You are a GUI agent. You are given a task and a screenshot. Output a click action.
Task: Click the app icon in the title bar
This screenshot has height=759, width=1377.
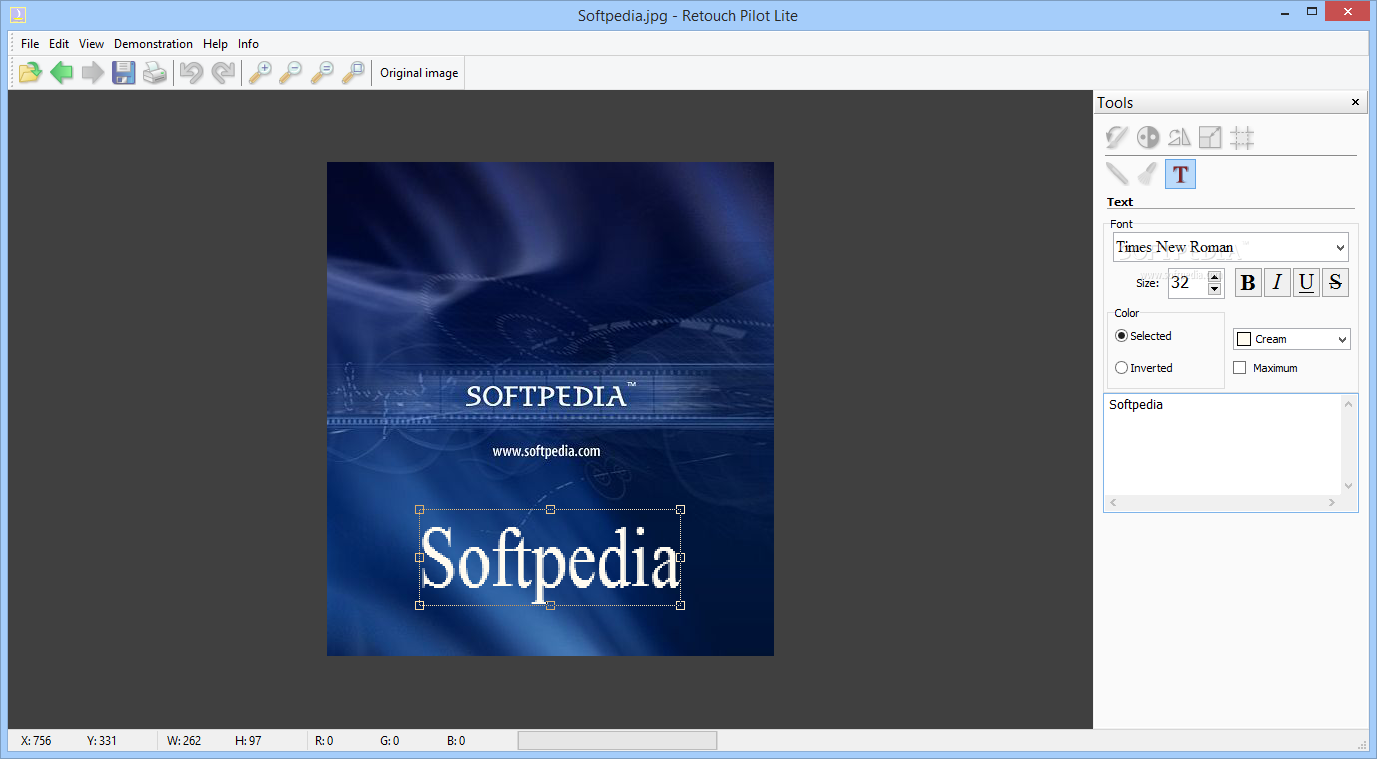[x=17, y=14]
